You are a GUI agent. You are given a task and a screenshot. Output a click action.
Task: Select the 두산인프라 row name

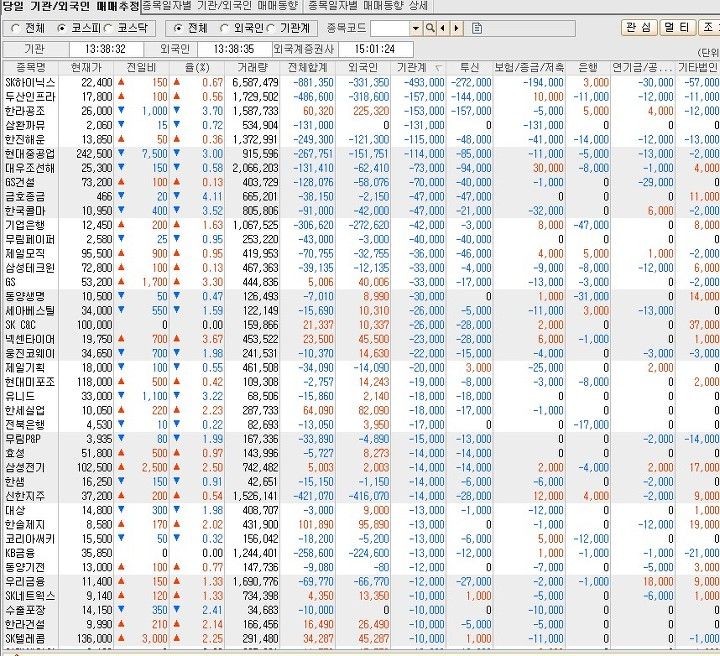pyautogui.click(x=30, y=97)
